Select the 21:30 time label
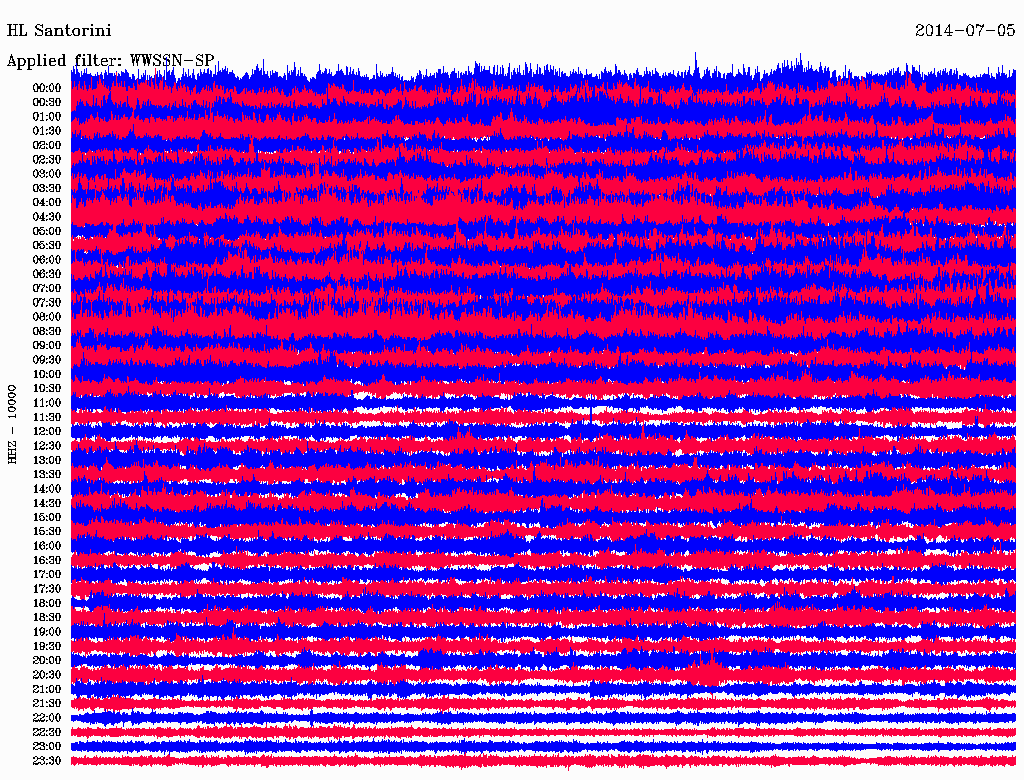This screenshot has width=1024, height=780. pyautogui.click(x=47, y=704)
